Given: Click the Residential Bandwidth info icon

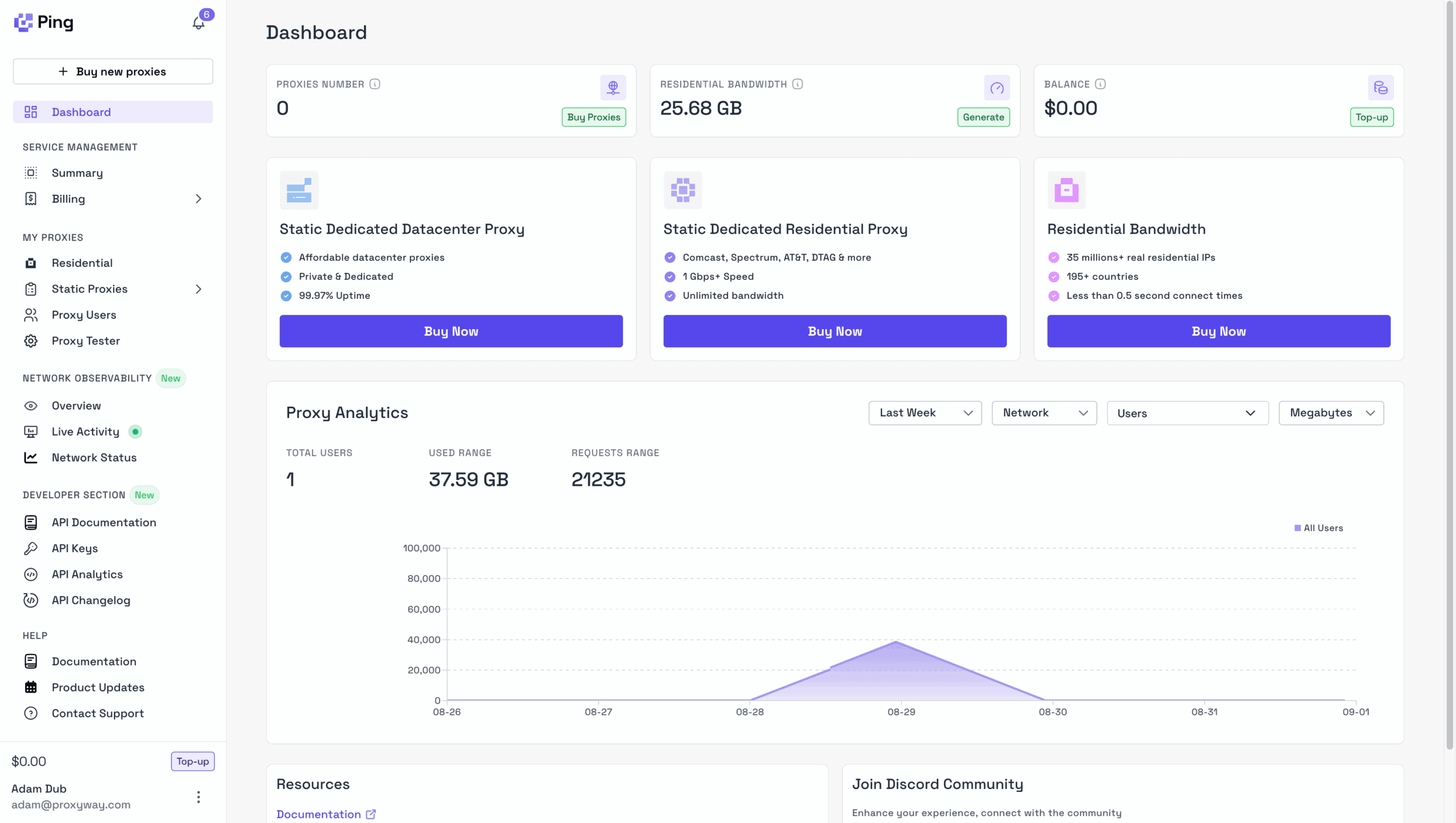Looking at the screenshot, I should pyautogui.click(x=798, y=84).
